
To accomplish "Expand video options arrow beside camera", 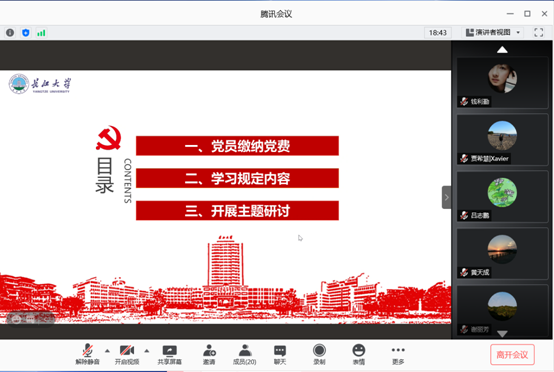I will (x=147, y=351).
